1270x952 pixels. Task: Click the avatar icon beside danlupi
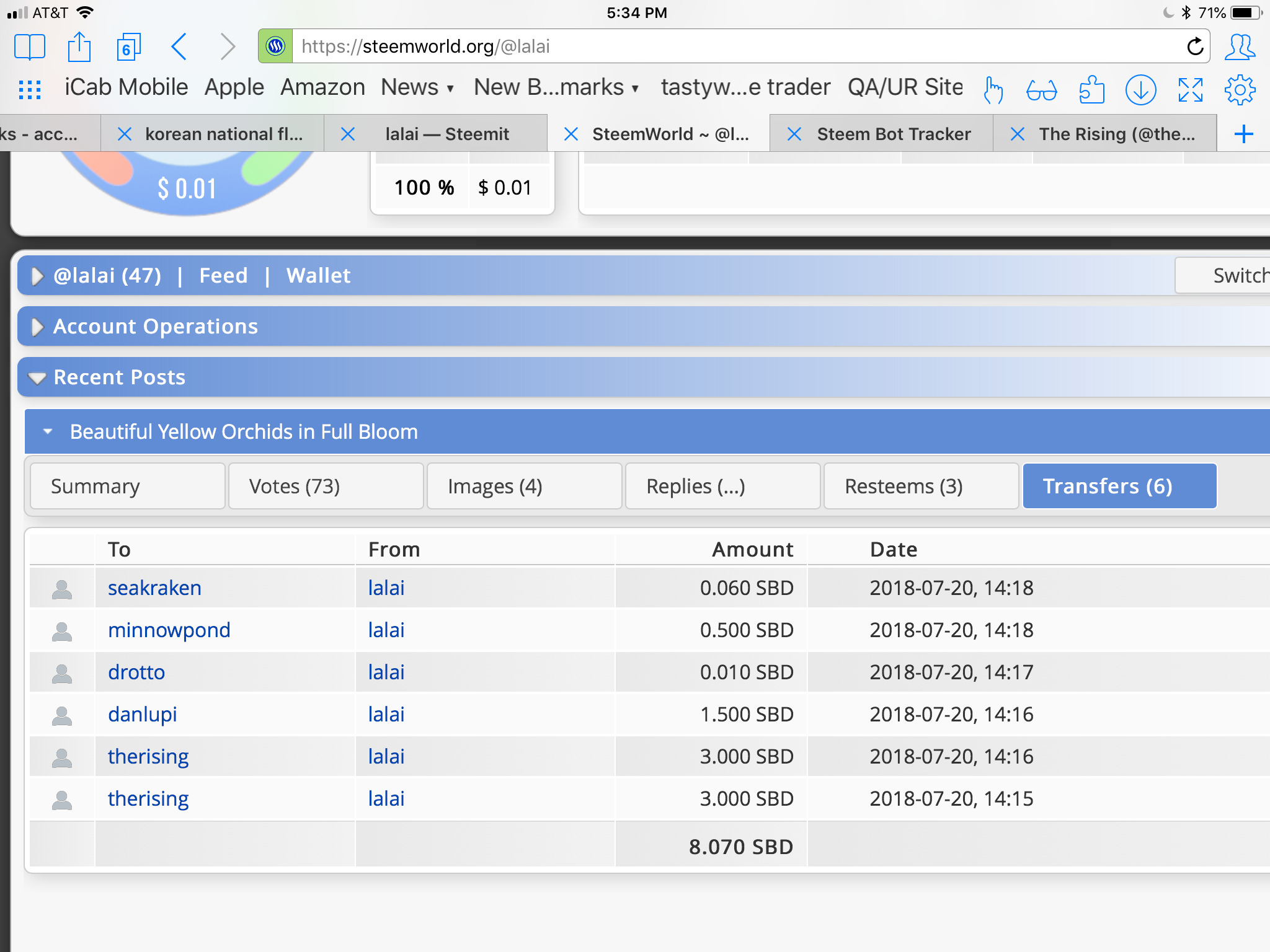62,715
